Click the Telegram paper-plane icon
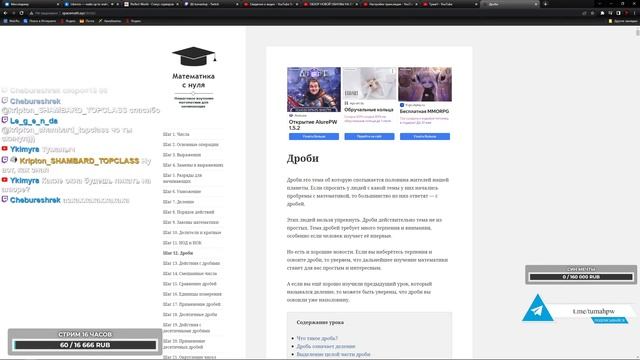 (538, 308)
